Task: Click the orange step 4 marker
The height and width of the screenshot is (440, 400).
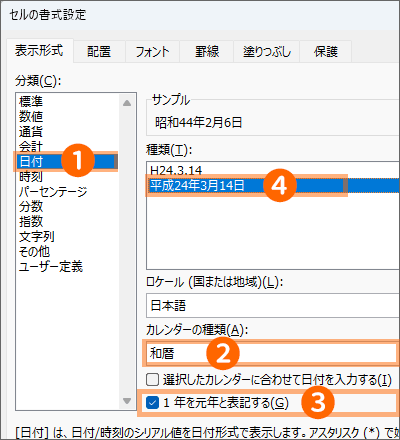Action: pos(280,185)
